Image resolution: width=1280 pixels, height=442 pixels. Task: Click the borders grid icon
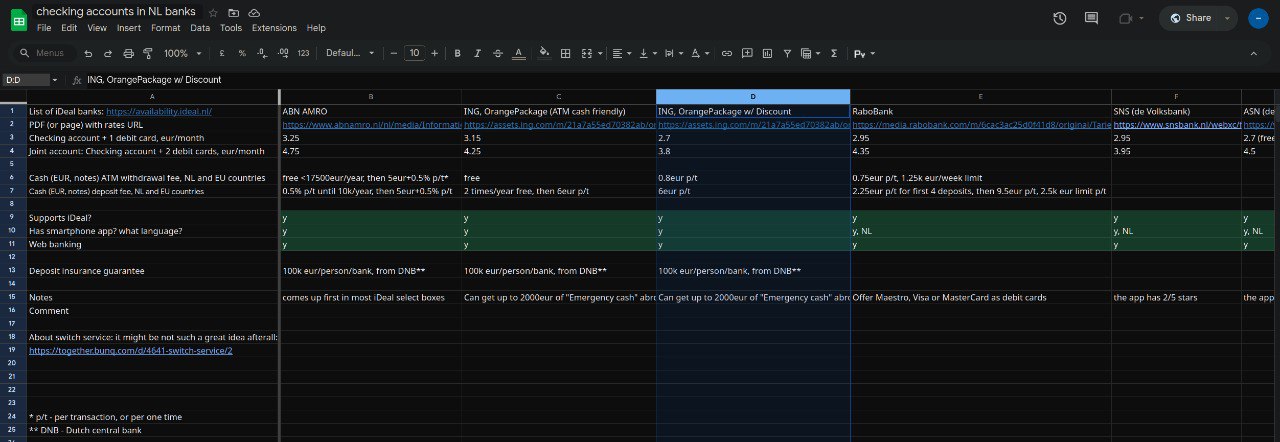coord(565,53)
